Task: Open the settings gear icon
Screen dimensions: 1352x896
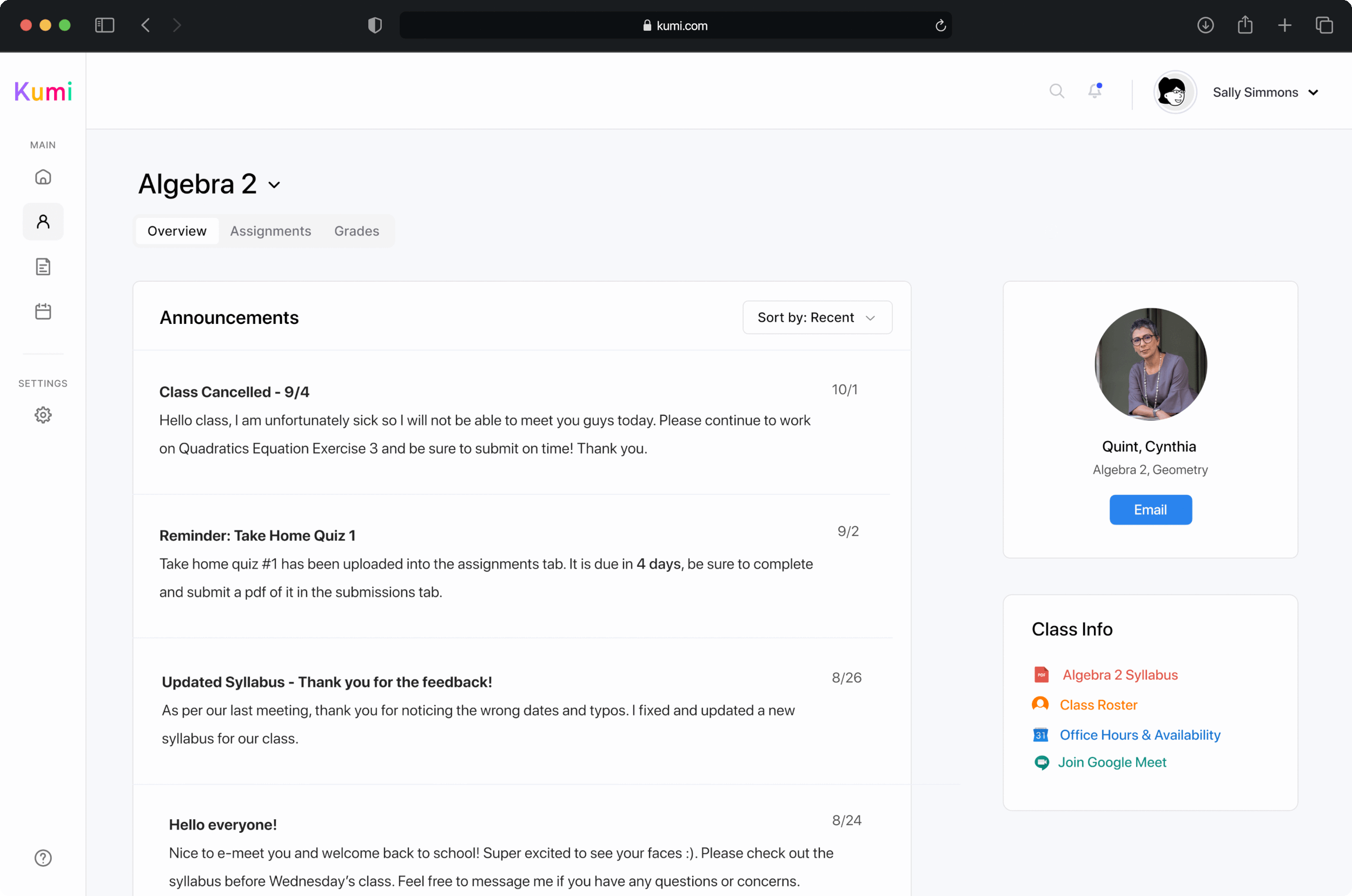Action: click(43, 415)
